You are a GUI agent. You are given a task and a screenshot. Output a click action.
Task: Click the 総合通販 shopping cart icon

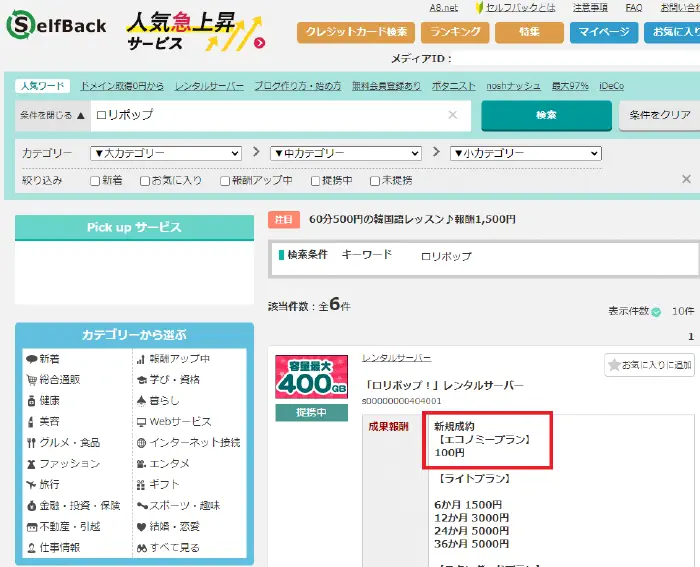pyautogui.click(x=31, y=380)
